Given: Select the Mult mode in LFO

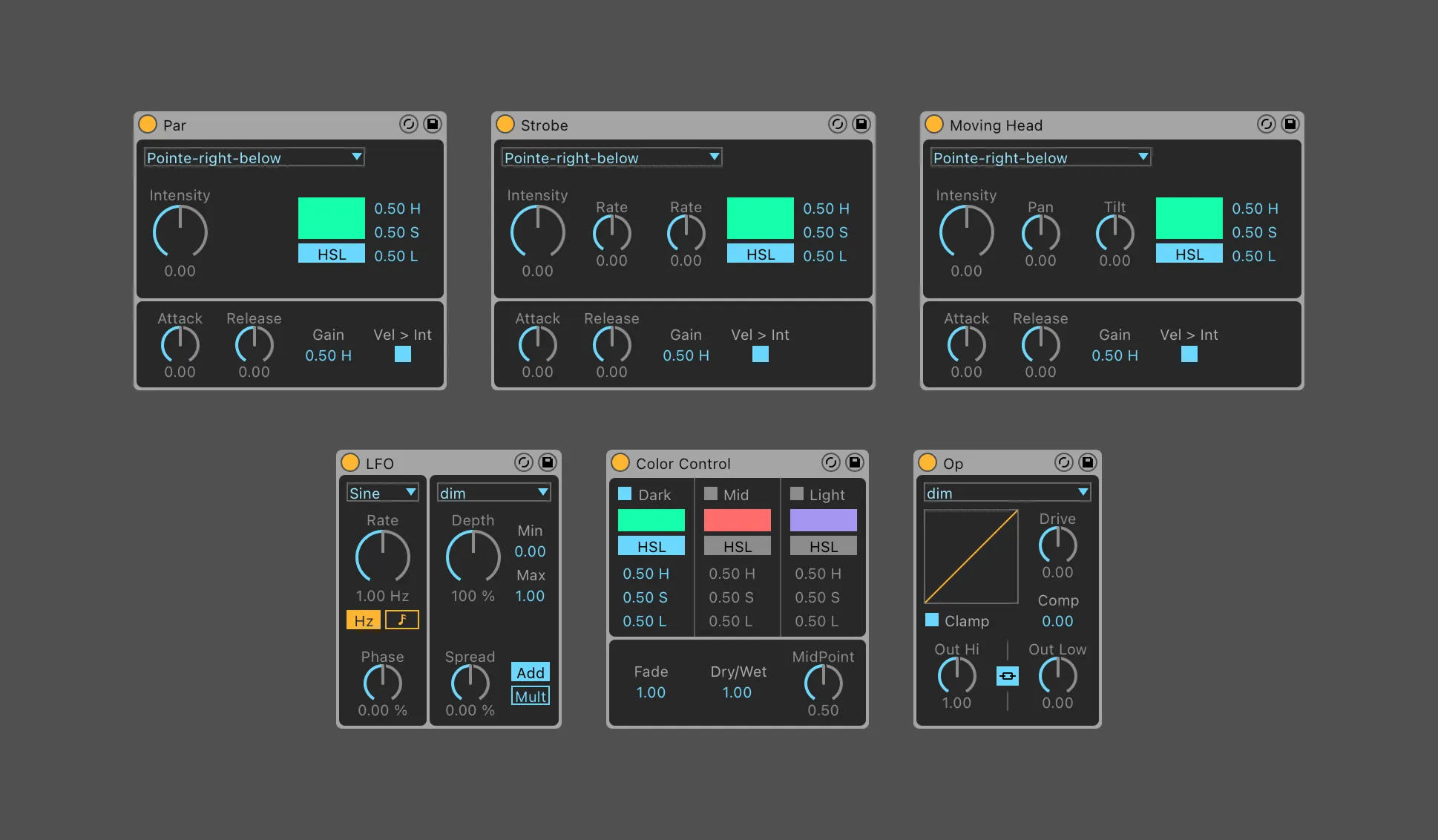Looking at the screenshot, I should pos(531,696).
